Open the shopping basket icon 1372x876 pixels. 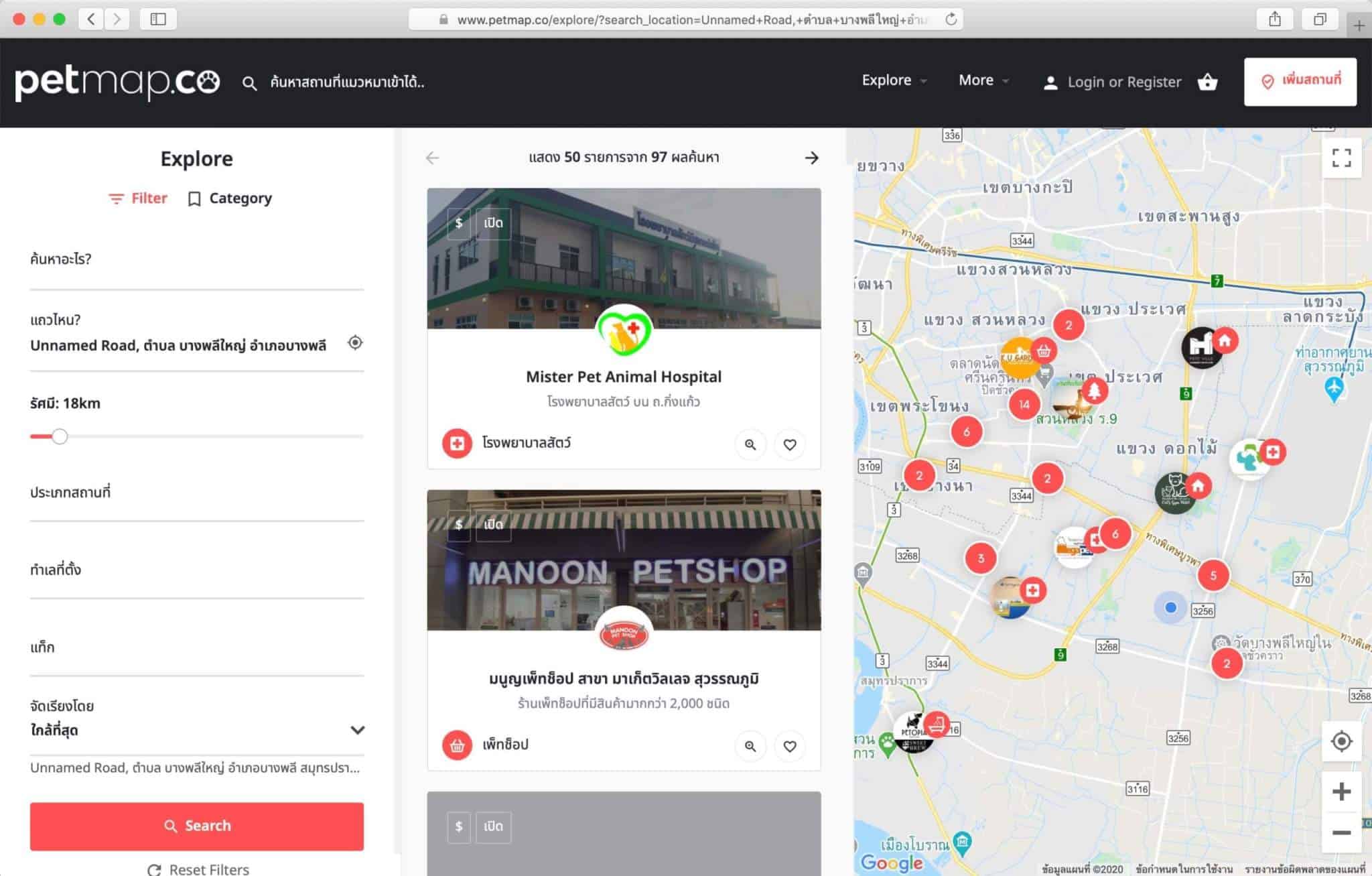coord(1207,82)
